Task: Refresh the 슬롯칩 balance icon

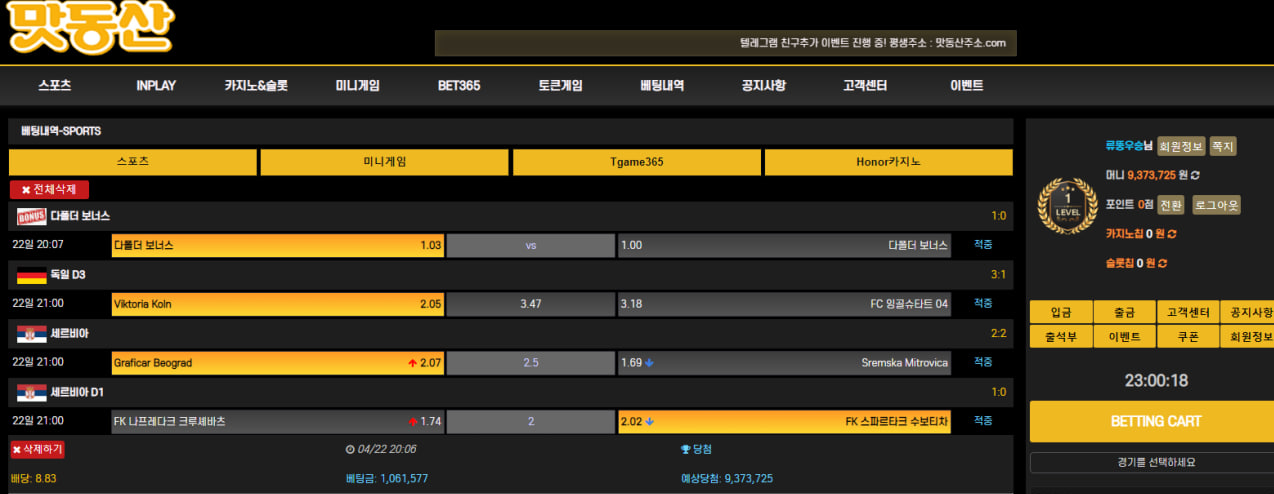Action: pos(1163,263)
